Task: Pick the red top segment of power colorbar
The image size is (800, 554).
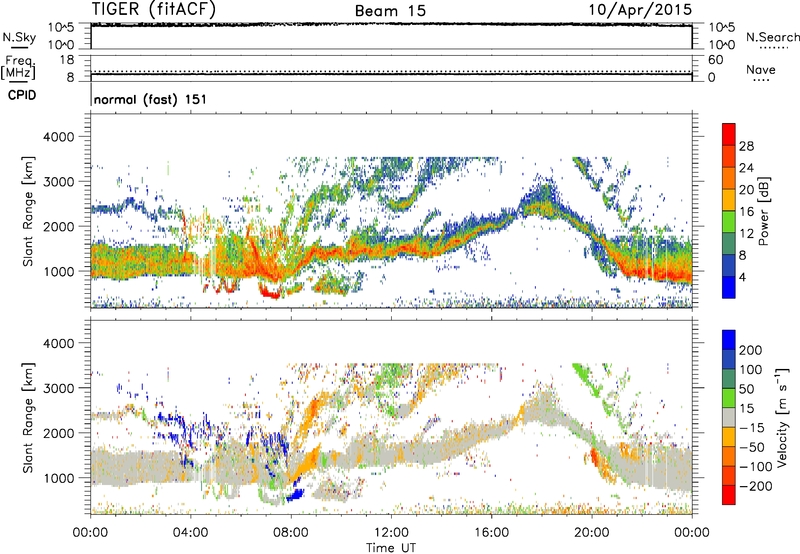Action: [729, 134]
